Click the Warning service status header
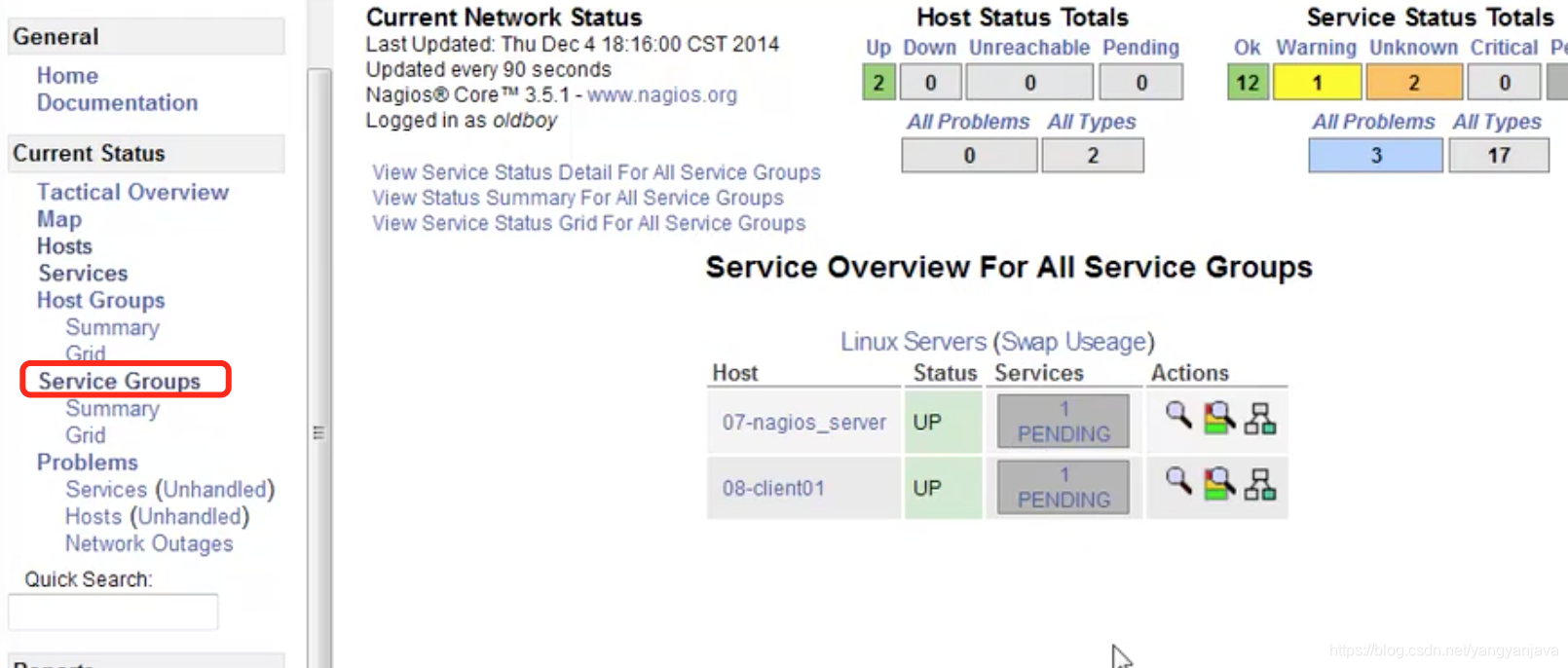1568x668 pixels. [1316, 49]
